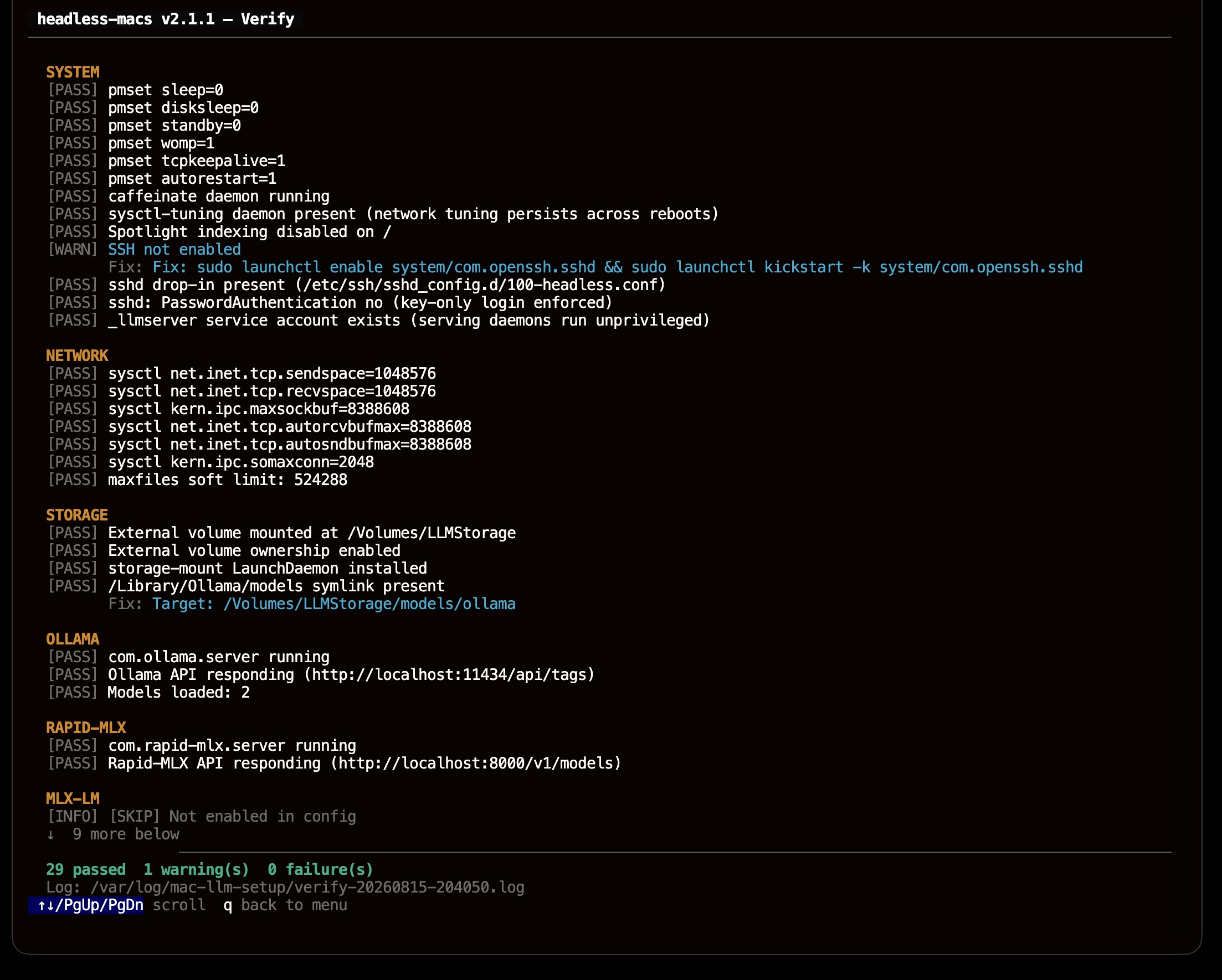The width and height of the screenshot is (1222, 980).
Task: Click 'com.ollama.server running' line
Action: [x=219, y=657]
